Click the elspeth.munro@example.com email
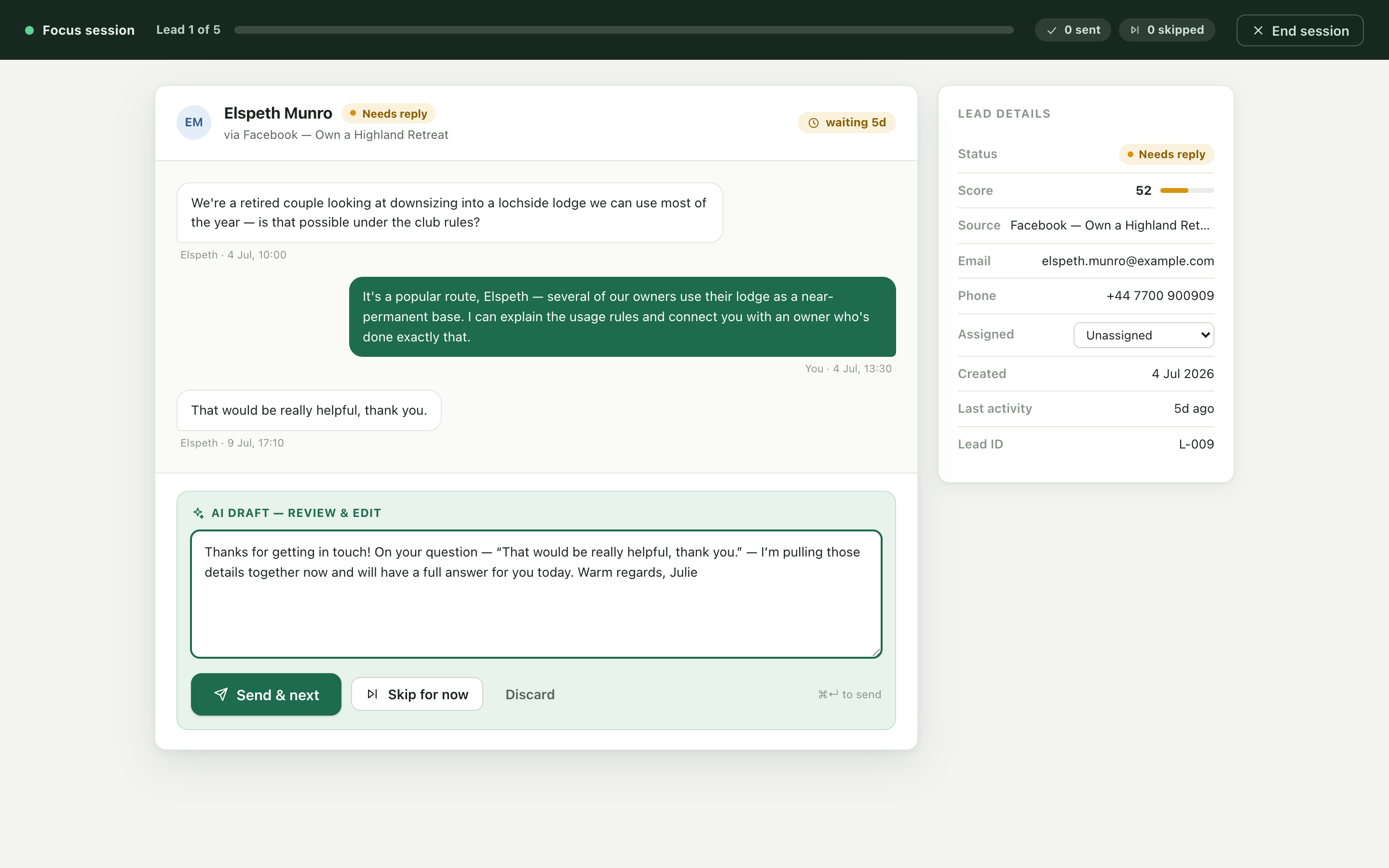 [x=1127, y=260]
